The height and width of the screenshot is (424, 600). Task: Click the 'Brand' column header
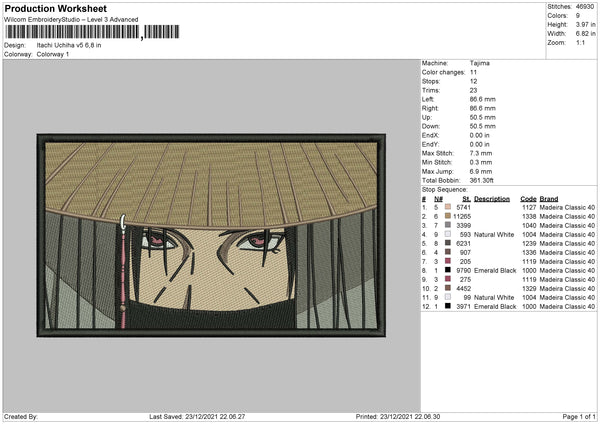549,199
